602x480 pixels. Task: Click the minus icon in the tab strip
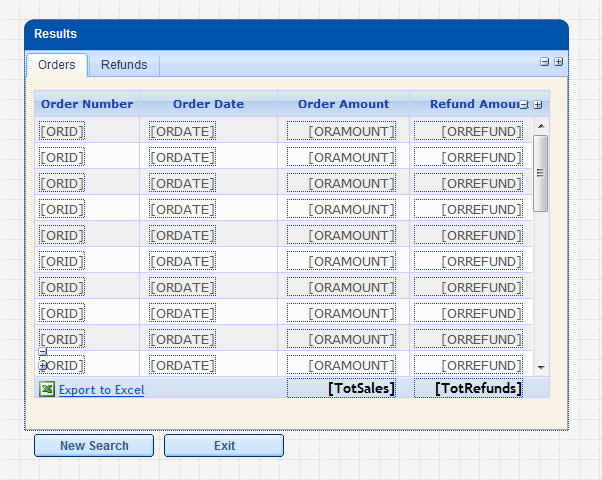tap(544, 61)
